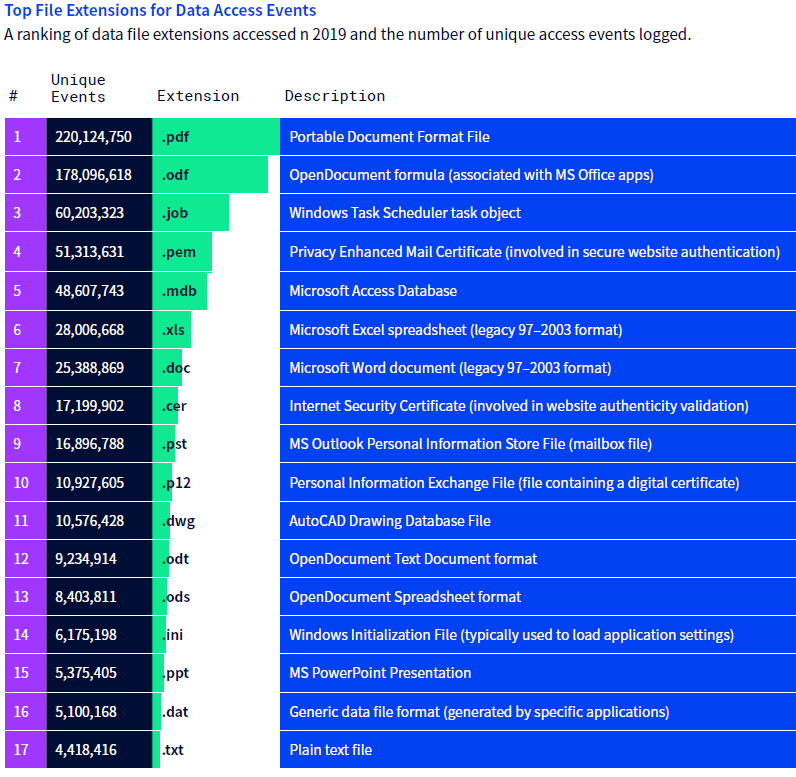The image size is (796, 777).
Task: Click the purple rank 6 cell
Action: [25, 329]
